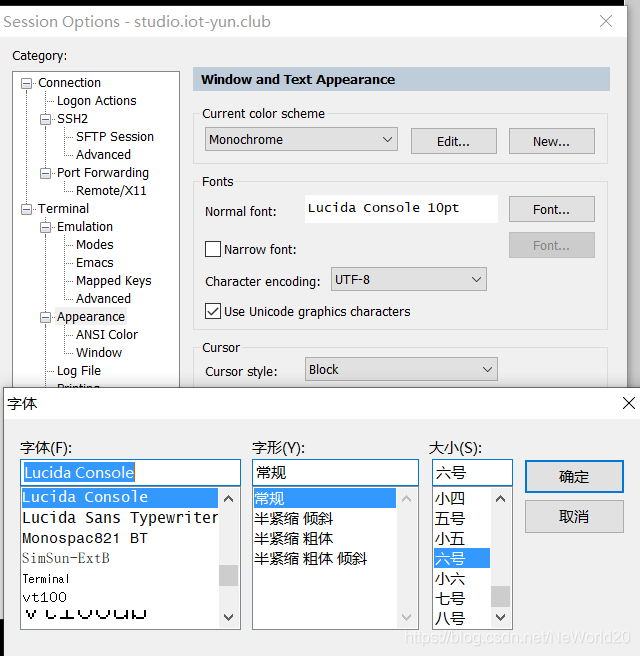Screen dimensions: 640x656
Task: Select 六号 in the size list
Action: pyautogui.click(x=462, y=559)
